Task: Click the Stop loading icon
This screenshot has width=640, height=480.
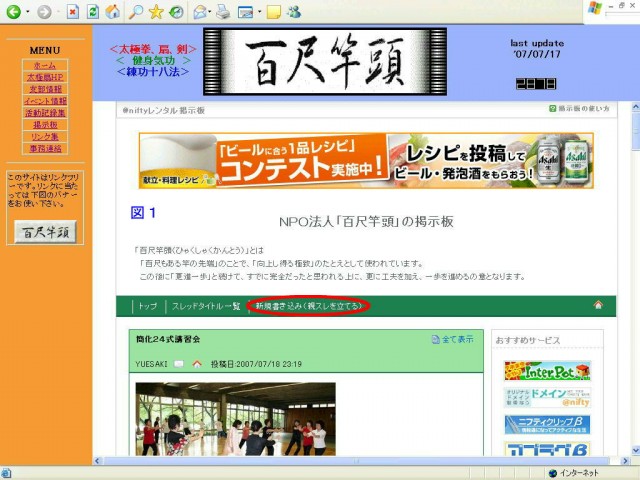Action: 72,12
